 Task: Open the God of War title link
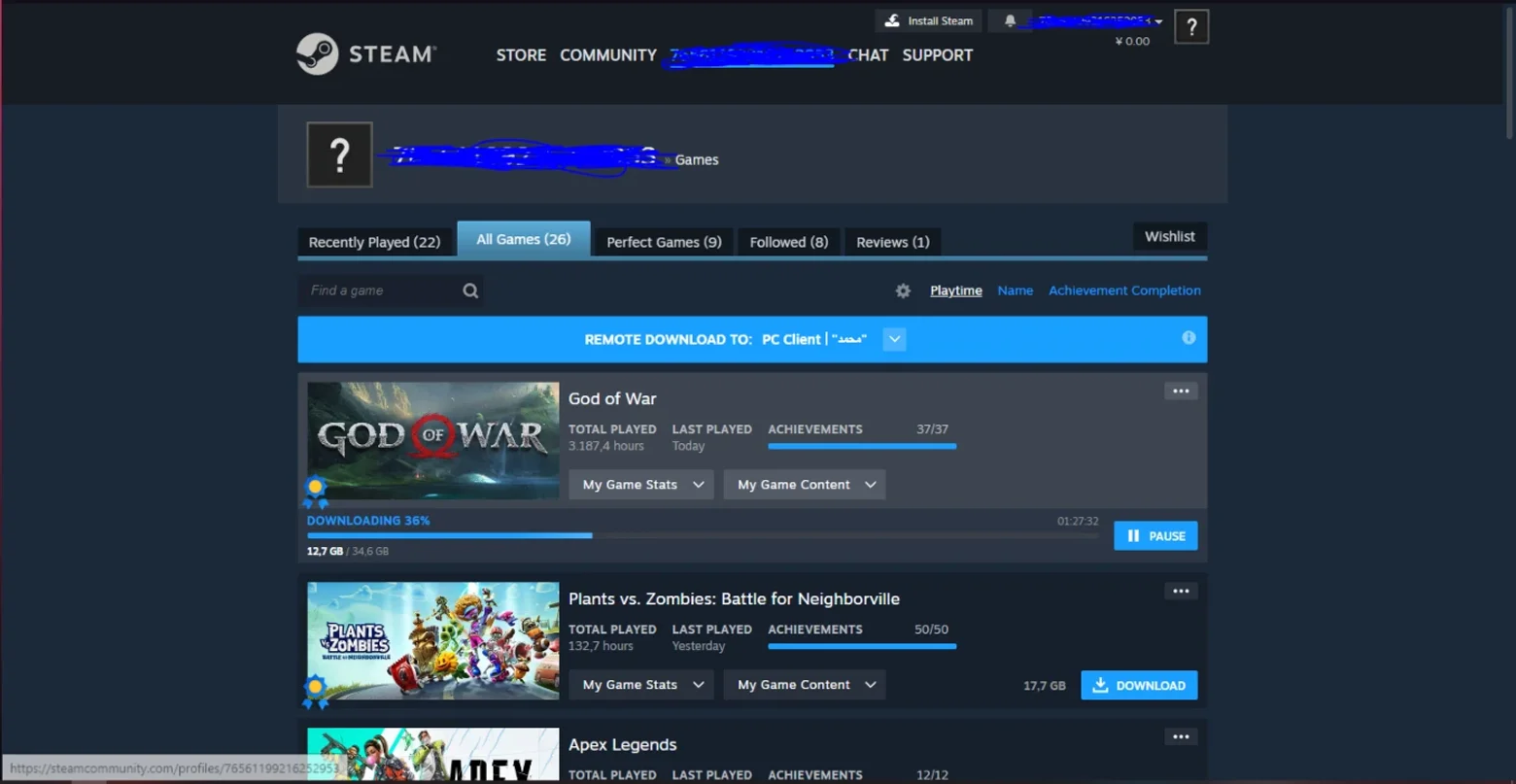[612, 398]
